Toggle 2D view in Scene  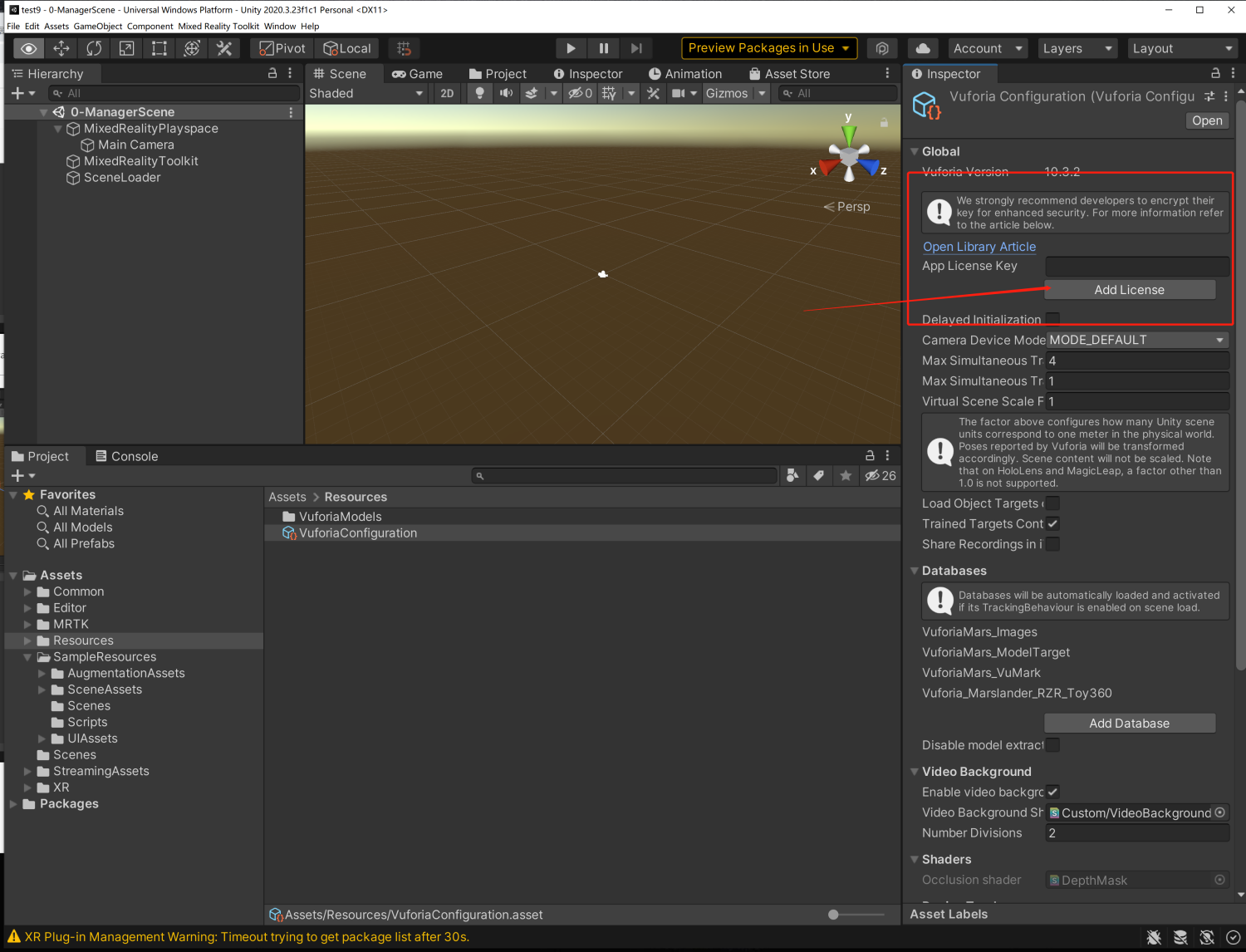[x=447, y=93]
